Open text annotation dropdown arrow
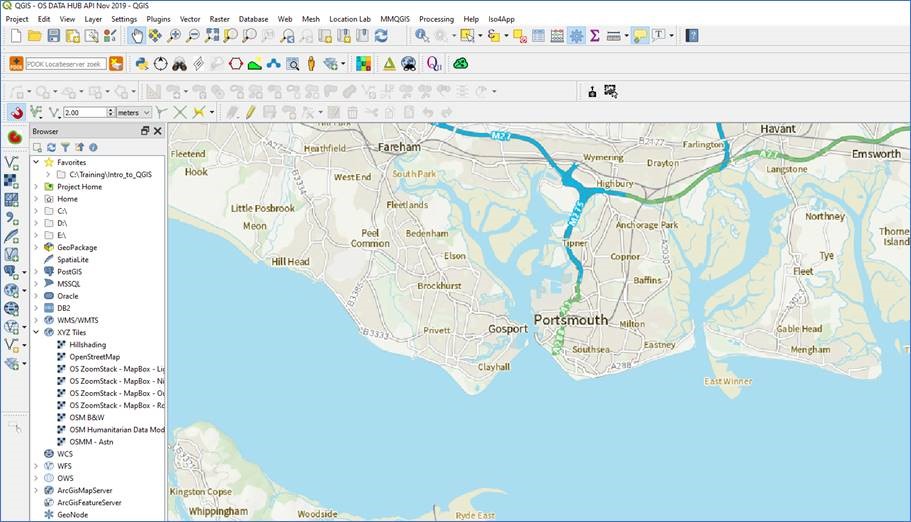 (x=672, y=36)
